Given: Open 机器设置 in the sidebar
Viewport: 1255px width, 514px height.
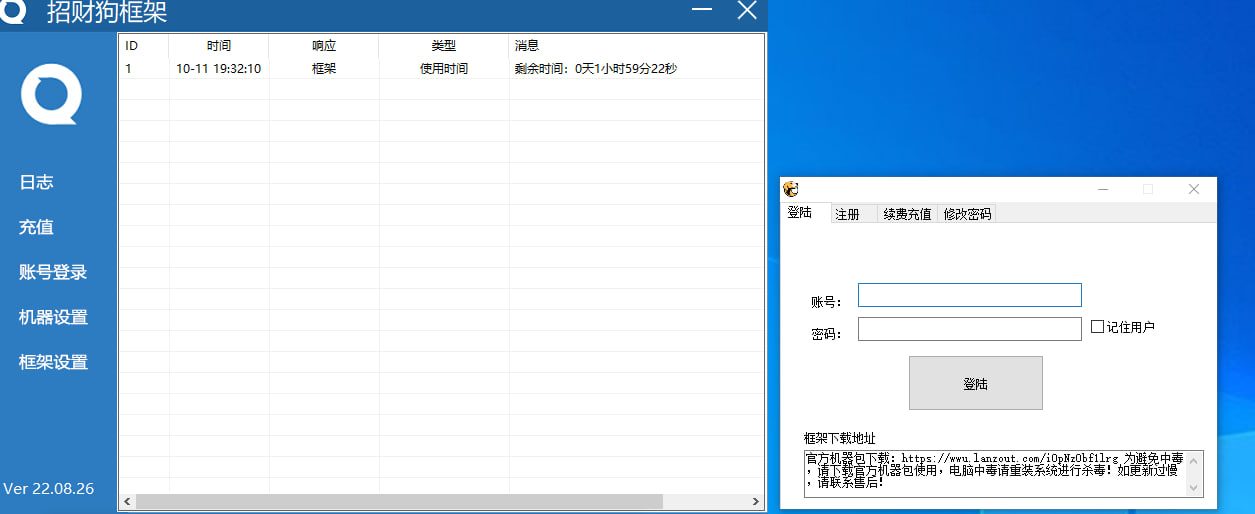Looking at the screenshot, I should coord(53,317).
